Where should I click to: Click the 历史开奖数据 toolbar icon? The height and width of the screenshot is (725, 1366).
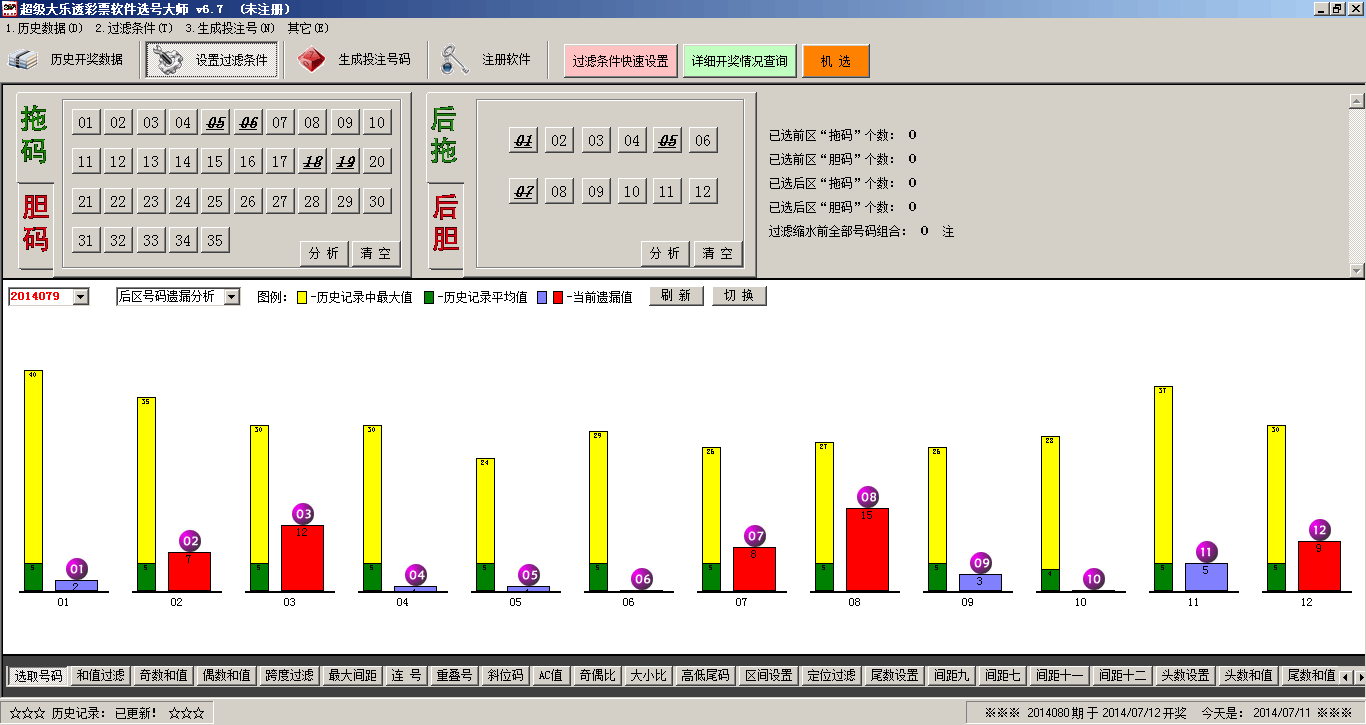23,60
